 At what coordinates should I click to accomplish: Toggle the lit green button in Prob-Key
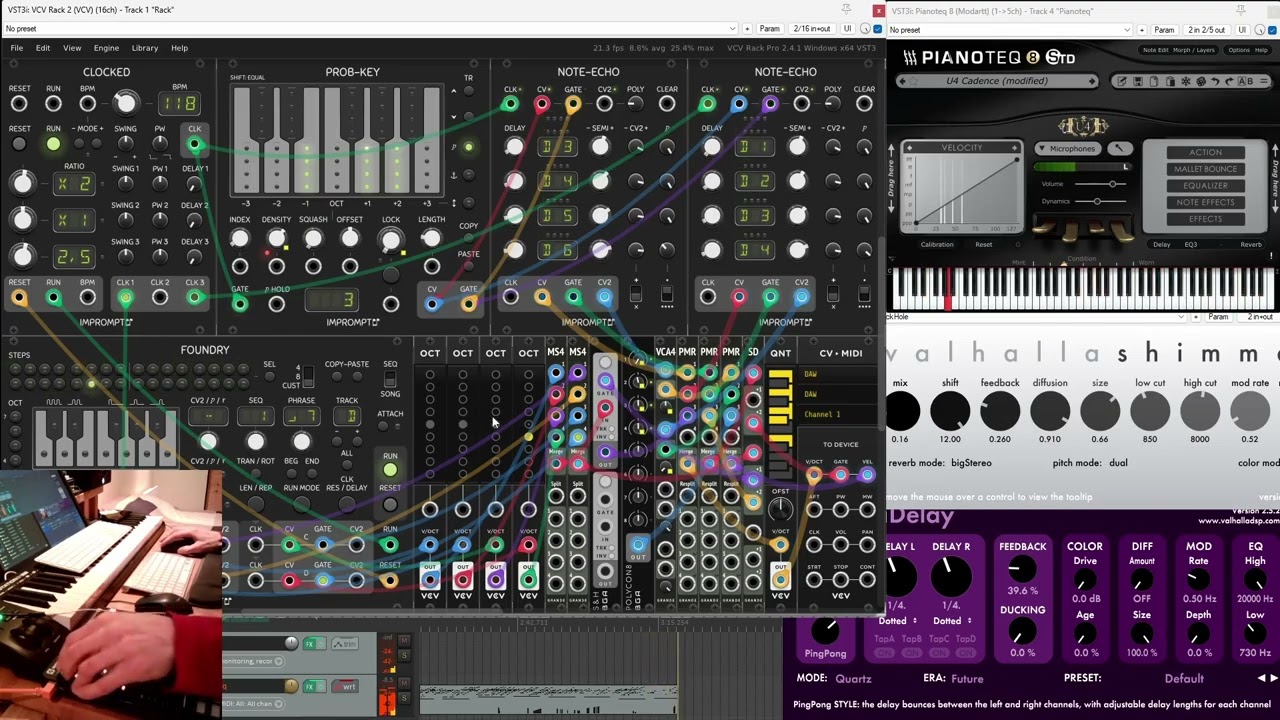[x=468, y=147]
